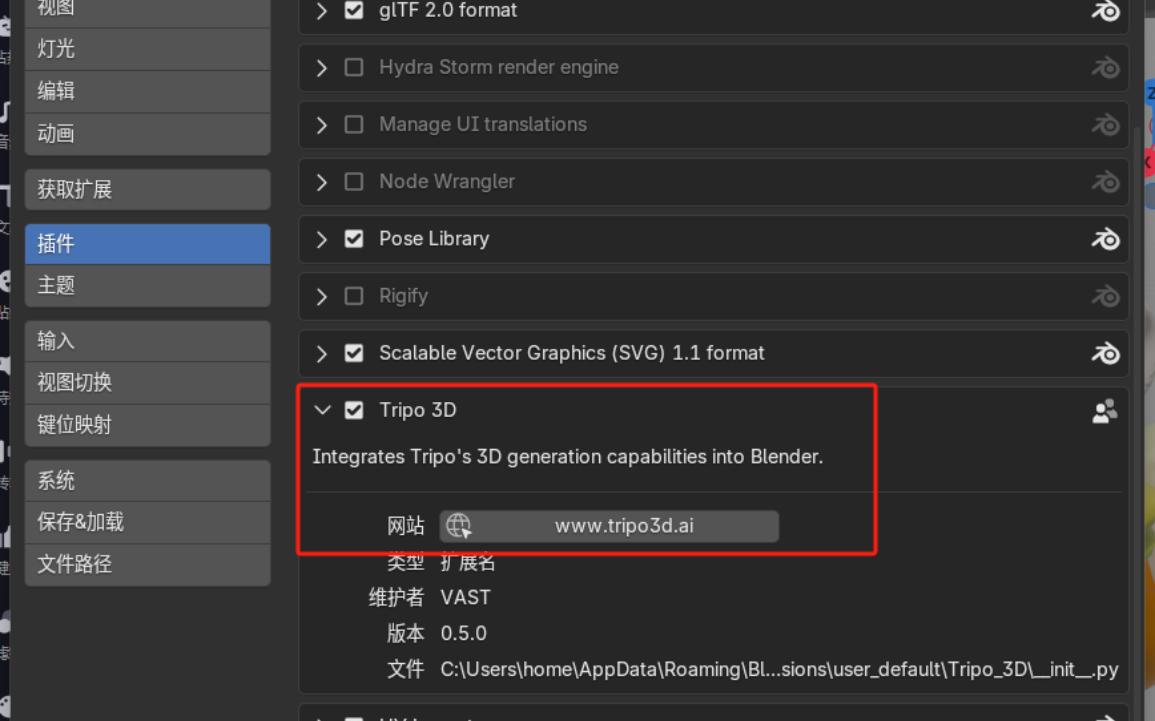Click the Blender logo icon beside glTF 2.0 format
Screen dimensions: 1155x721
tap(1104, 11)
